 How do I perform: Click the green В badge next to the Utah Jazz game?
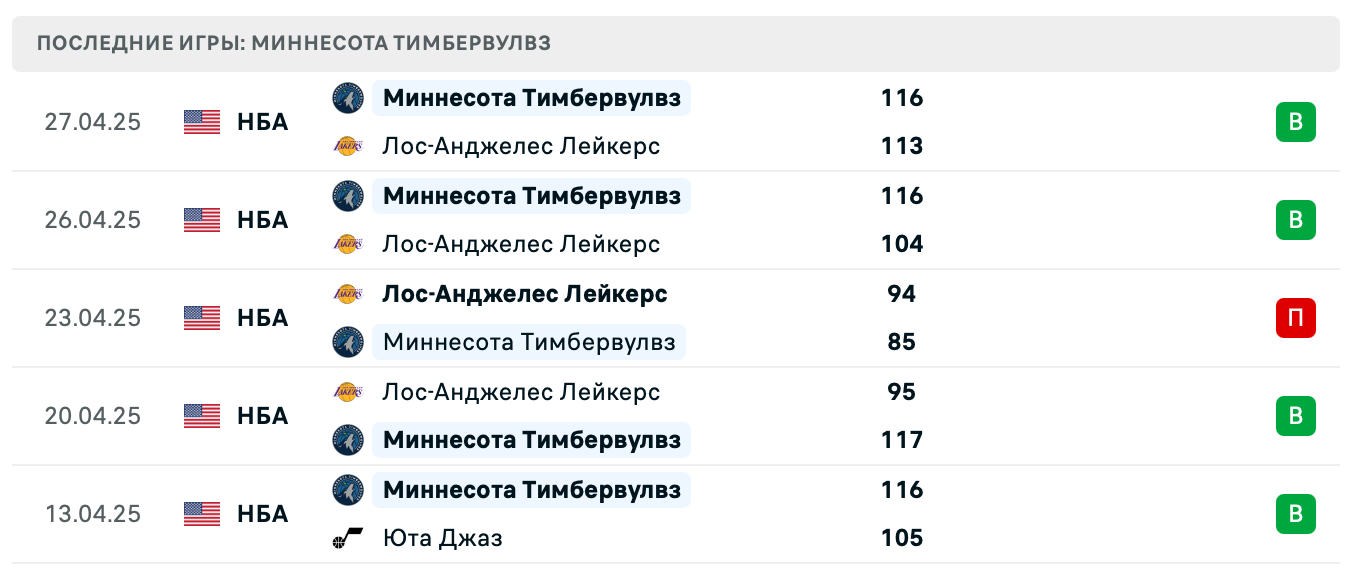(1296, 514)
